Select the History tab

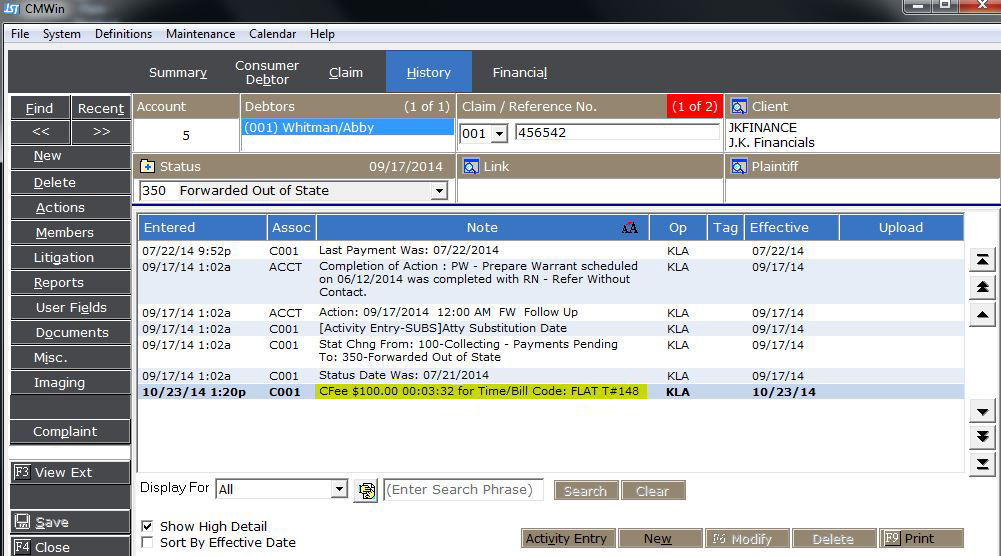[429, 72]
